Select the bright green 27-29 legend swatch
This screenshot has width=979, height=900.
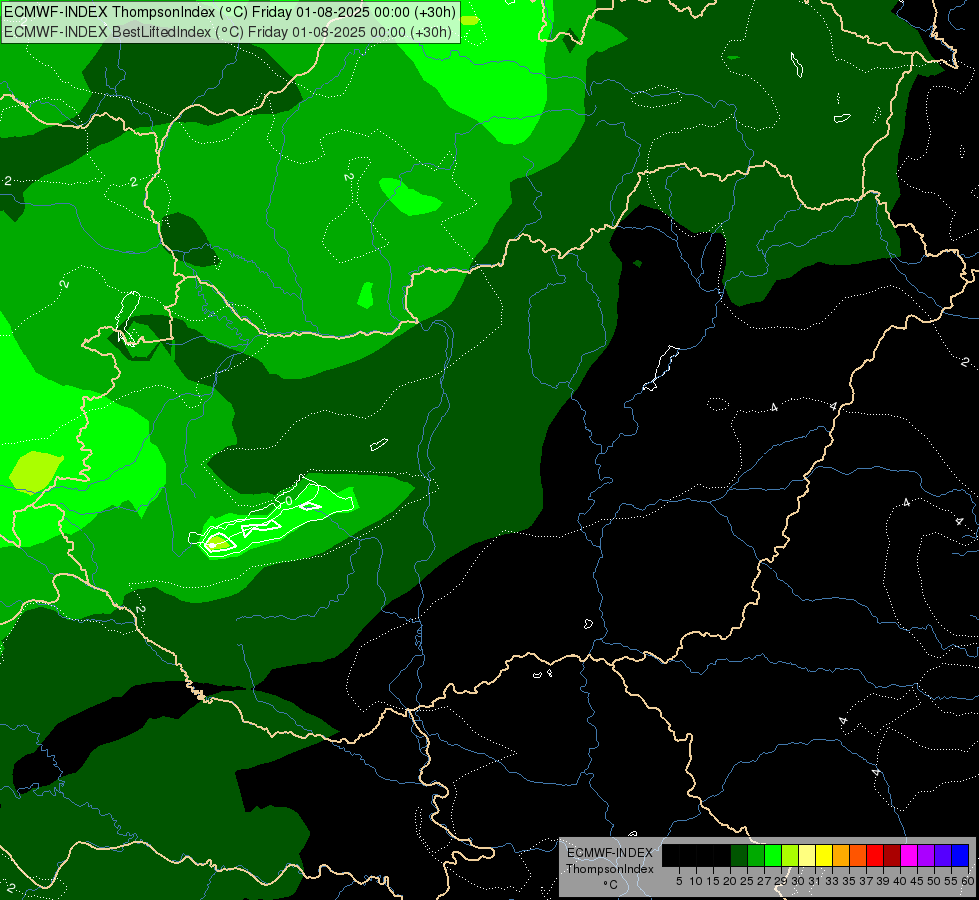773,855
